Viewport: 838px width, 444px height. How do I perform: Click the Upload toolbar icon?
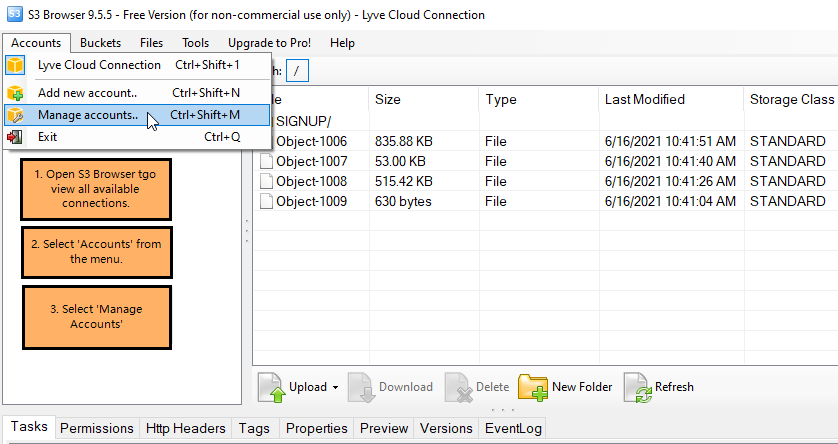(272, 387)
